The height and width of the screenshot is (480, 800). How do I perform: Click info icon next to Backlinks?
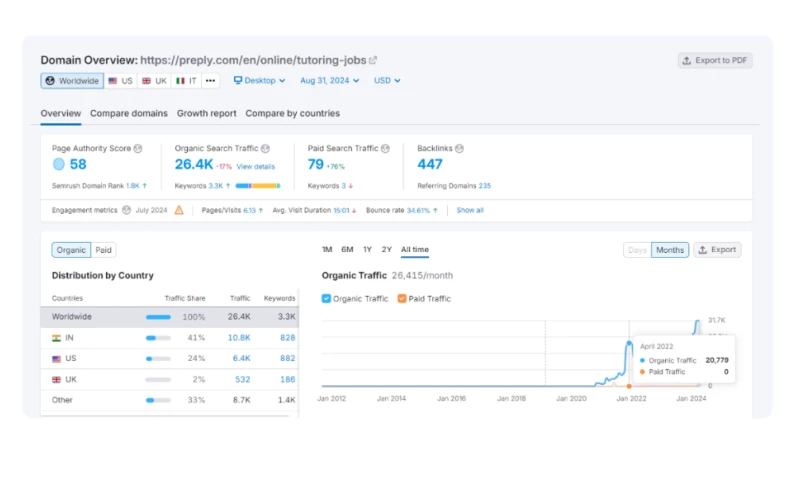click(459, 148)
